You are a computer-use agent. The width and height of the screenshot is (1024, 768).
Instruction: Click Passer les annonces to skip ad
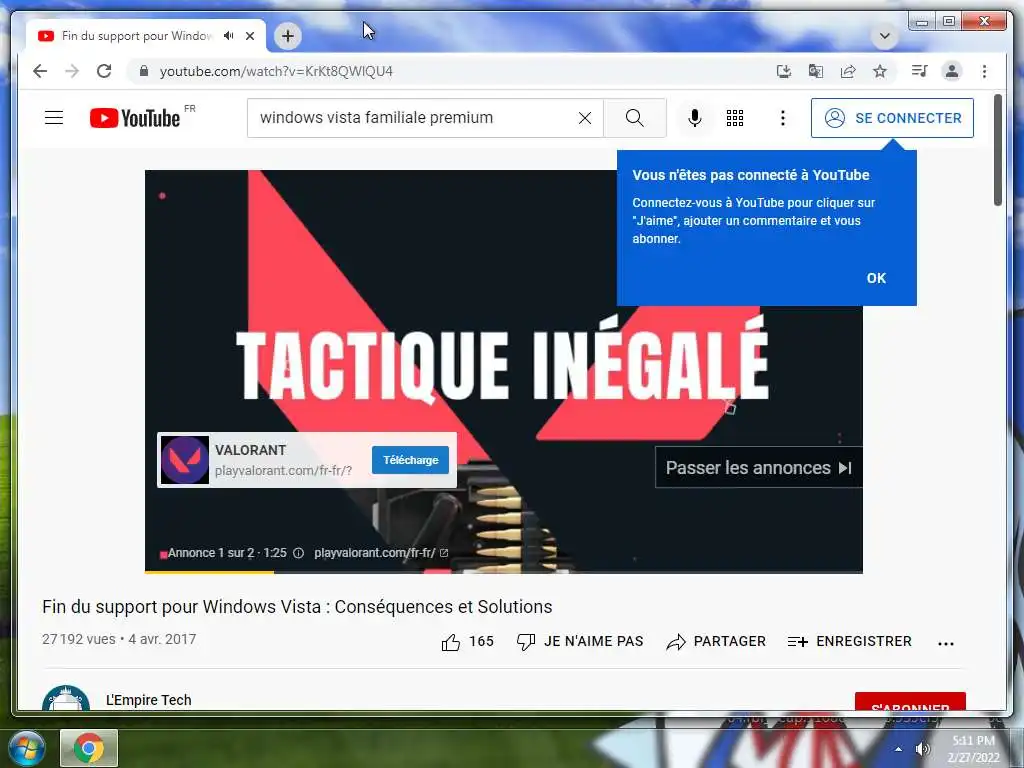click(758, 468)
